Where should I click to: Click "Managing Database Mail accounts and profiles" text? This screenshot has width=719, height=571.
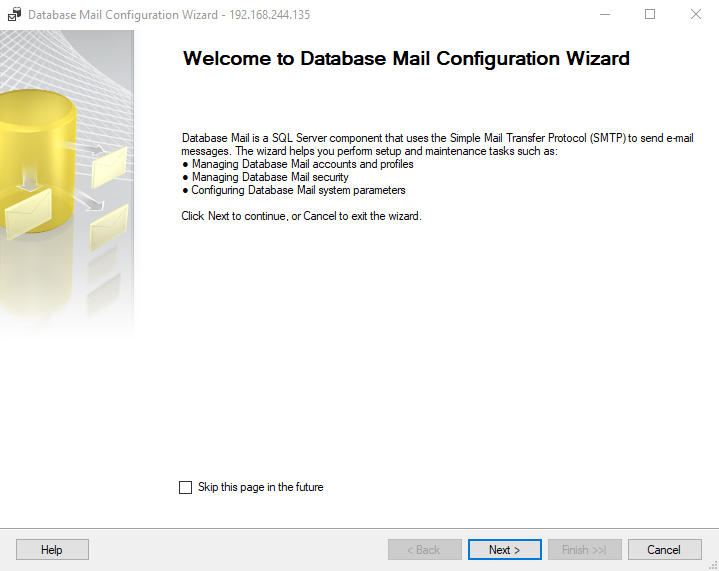click(302, 164)
